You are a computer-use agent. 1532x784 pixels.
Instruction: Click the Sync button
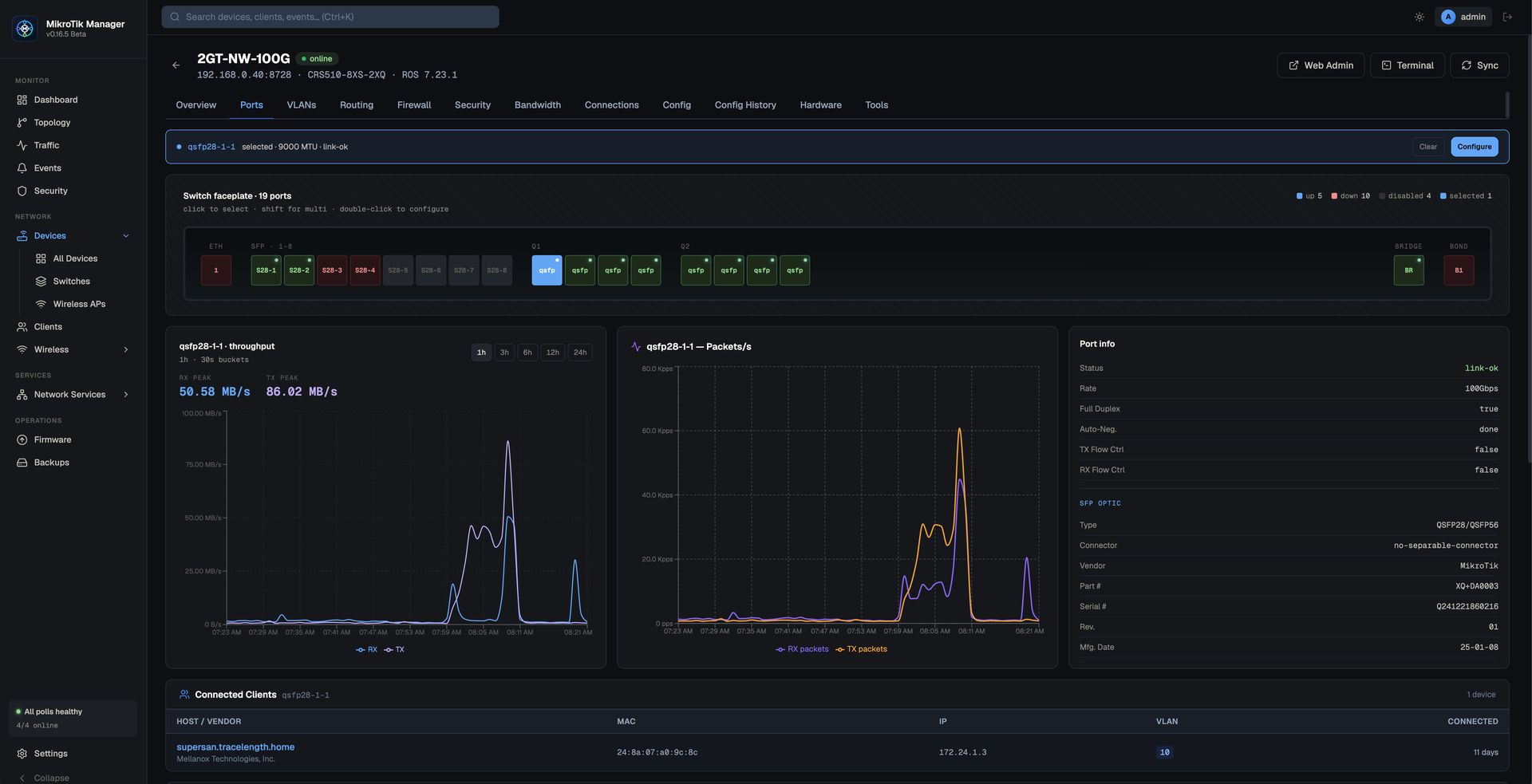(x=1479, y=65)
